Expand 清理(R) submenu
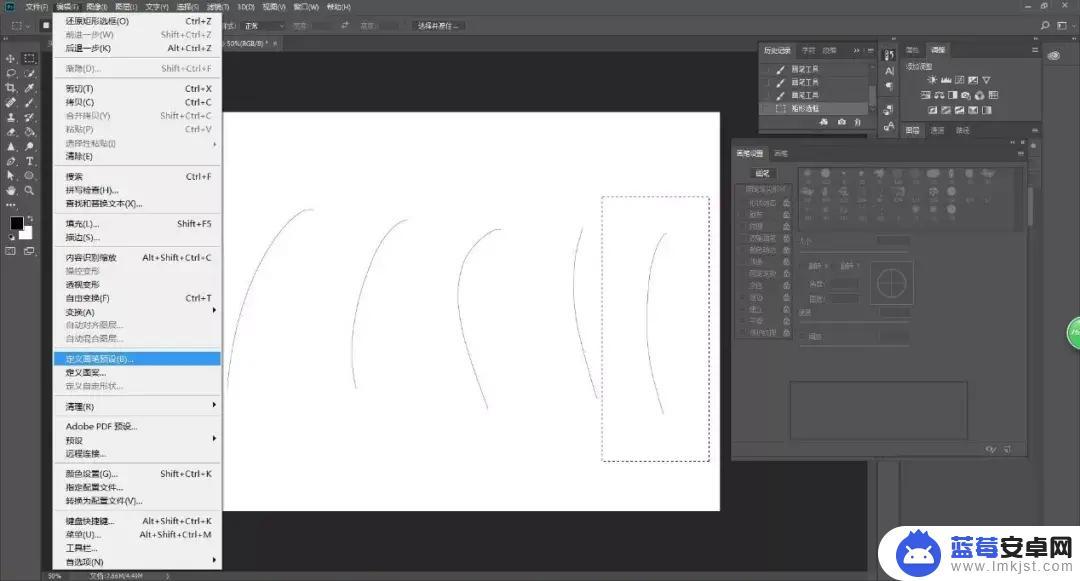Image resolution: width=1080 pixels, height=581 pixels. click(137, 407)
